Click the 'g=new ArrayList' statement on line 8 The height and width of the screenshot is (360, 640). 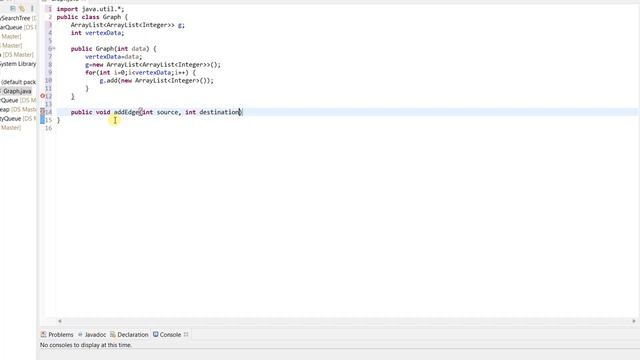click(x=153, y=64)
